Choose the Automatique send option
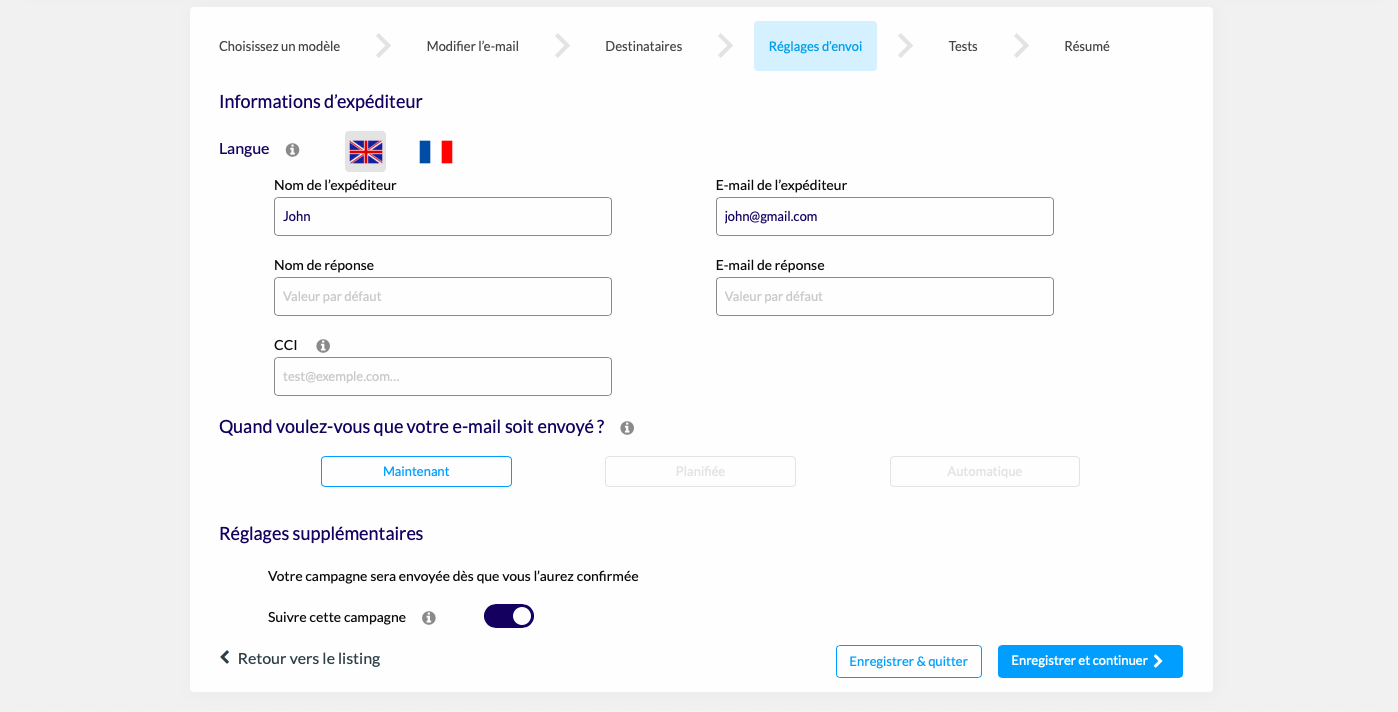The image size is (1398, 712). click(x=985, y=471)
